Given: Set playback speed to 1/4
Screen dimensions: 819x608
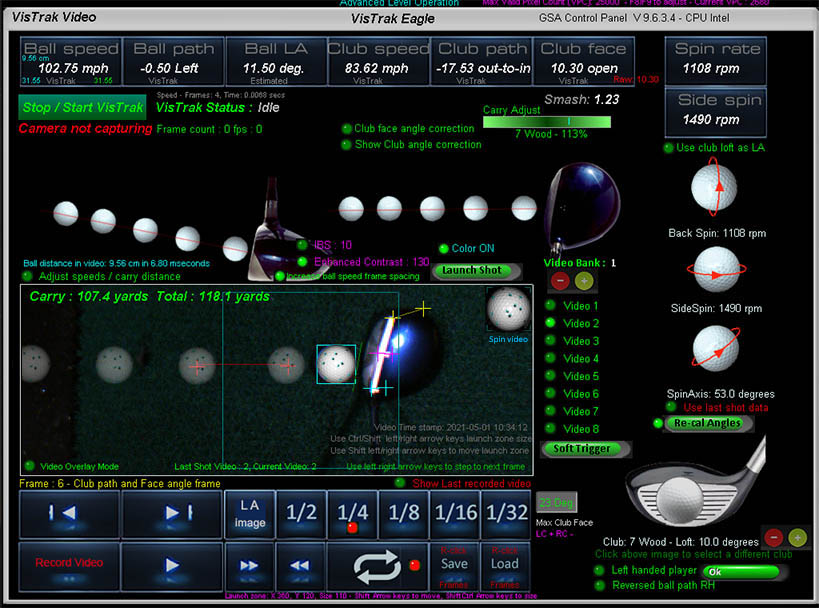Looking at the screenshot, I should point(353,515).
